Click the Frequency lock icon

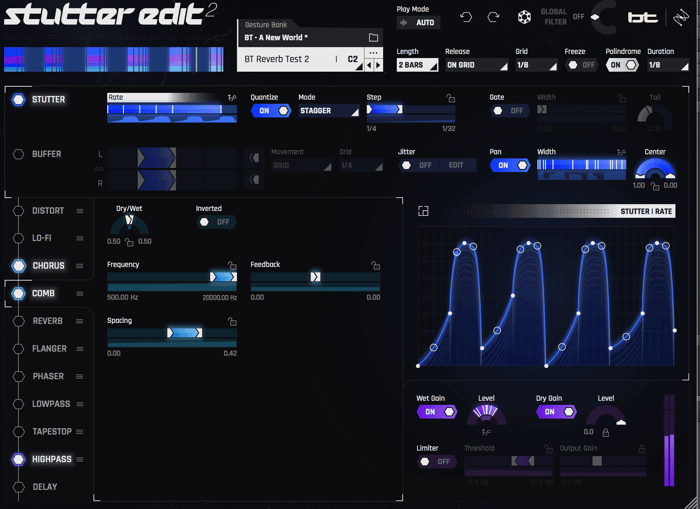(232, 265)
